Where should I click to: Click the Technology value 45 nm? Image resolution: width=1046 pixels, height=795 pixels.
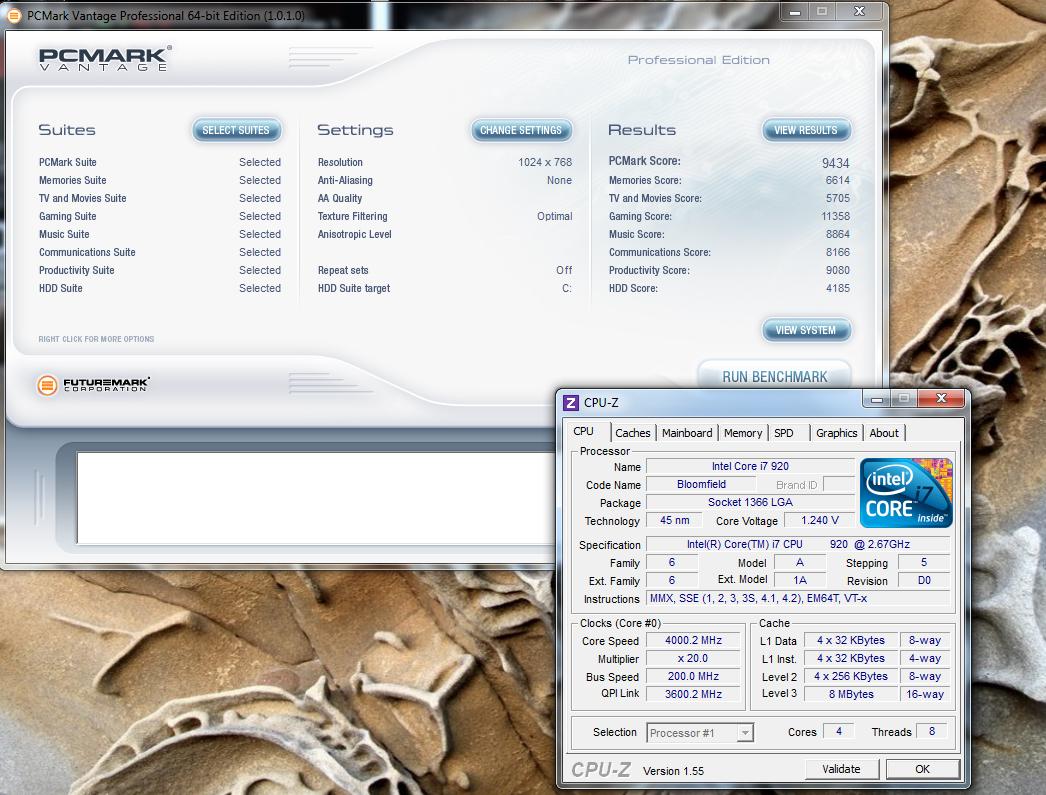point(674,520)
